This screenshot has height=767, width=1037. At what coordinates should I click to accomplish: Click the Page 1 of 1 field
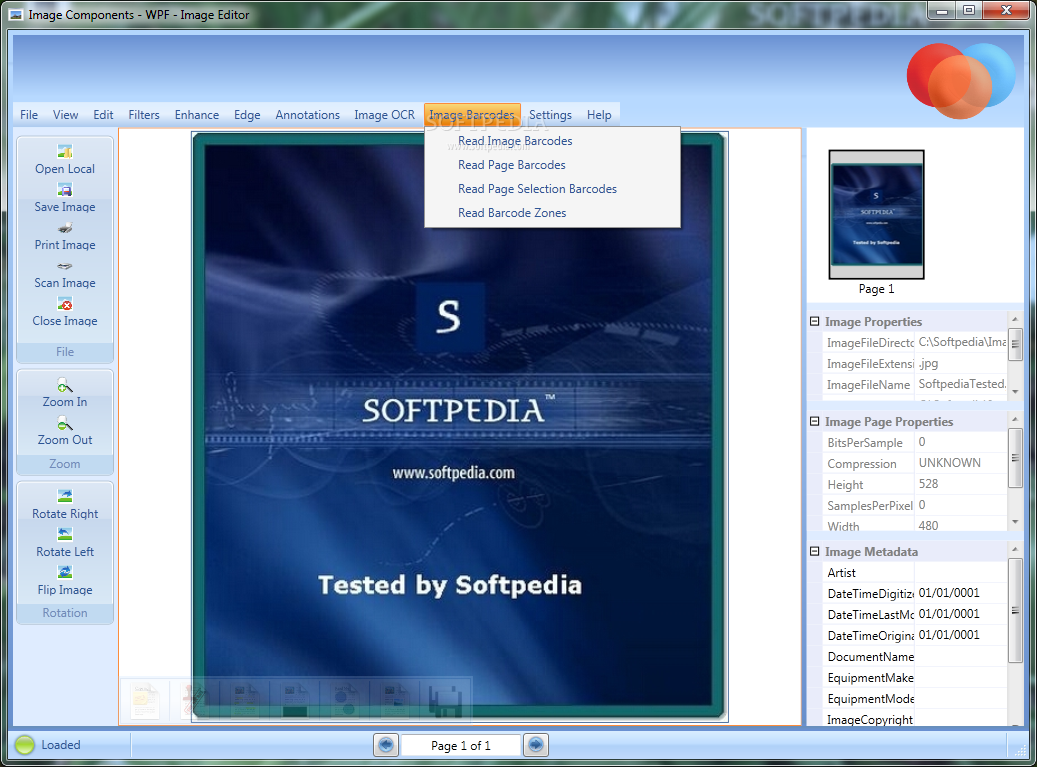pyautogui.click(x=461, y=745)
